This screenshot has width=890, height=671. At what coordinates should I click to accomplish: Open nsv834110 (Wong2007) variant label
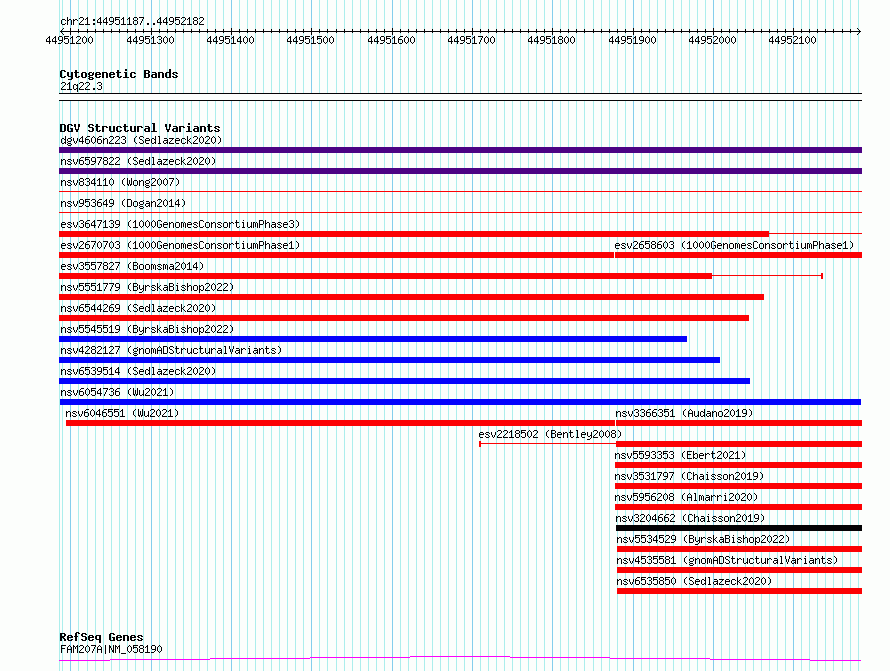[x=120, y=182]
